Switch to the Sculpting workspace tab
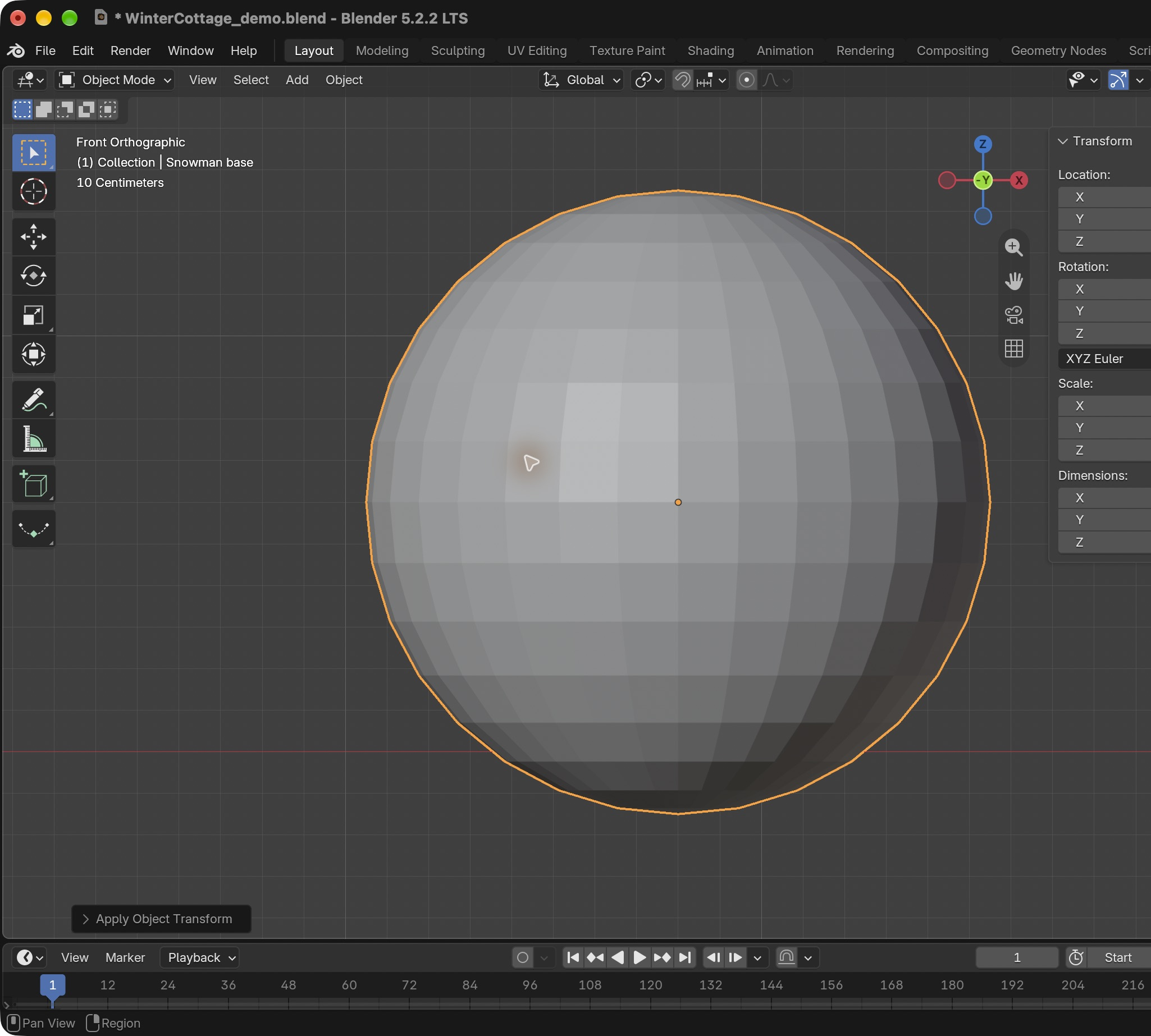 458,50
